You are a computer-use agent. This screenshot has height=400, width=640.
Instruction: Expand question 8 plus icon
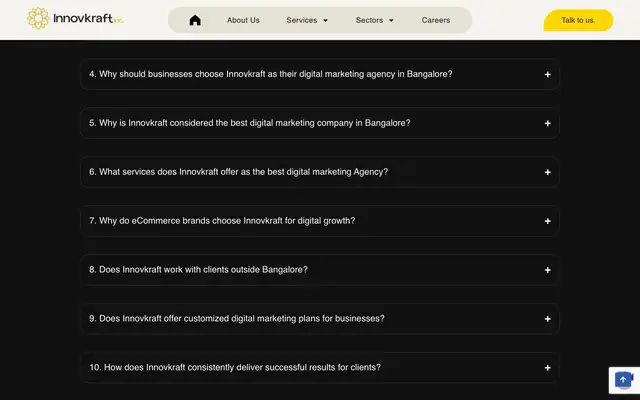[547, 270]
